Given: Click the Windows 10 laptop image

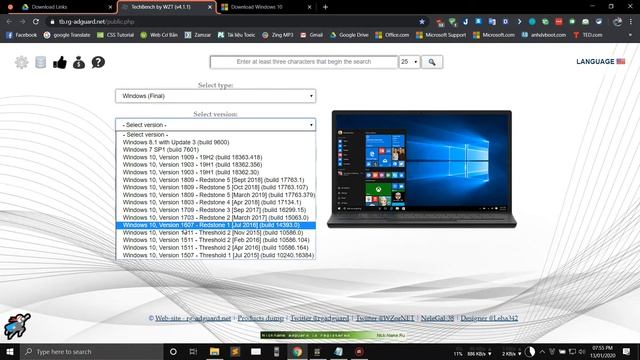Looking at the screenshot, I should click(x=422, y=169).
